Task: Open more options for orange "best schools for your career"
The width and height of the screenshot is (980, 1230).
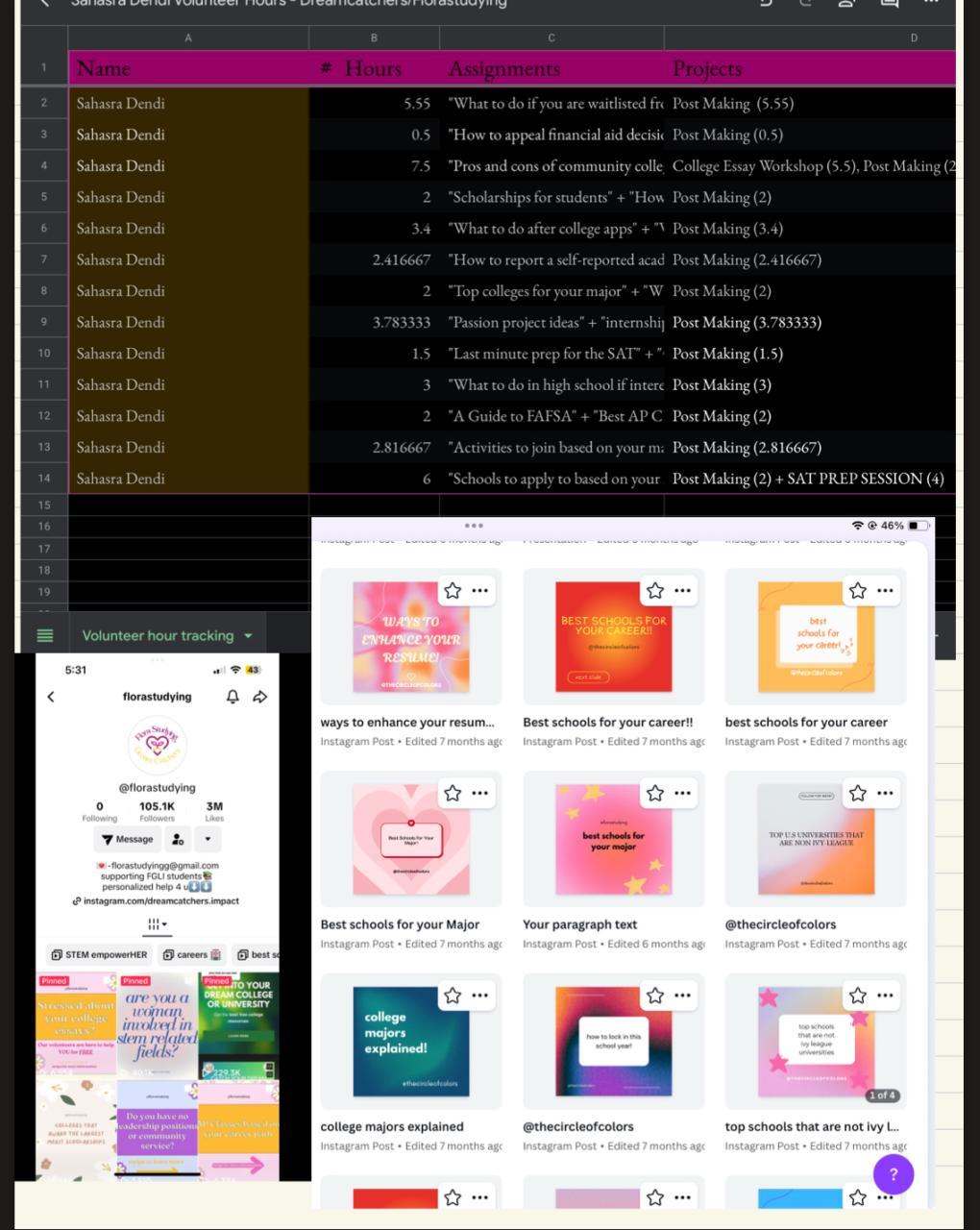Action: pyautogui.click(x=885, y=591)
